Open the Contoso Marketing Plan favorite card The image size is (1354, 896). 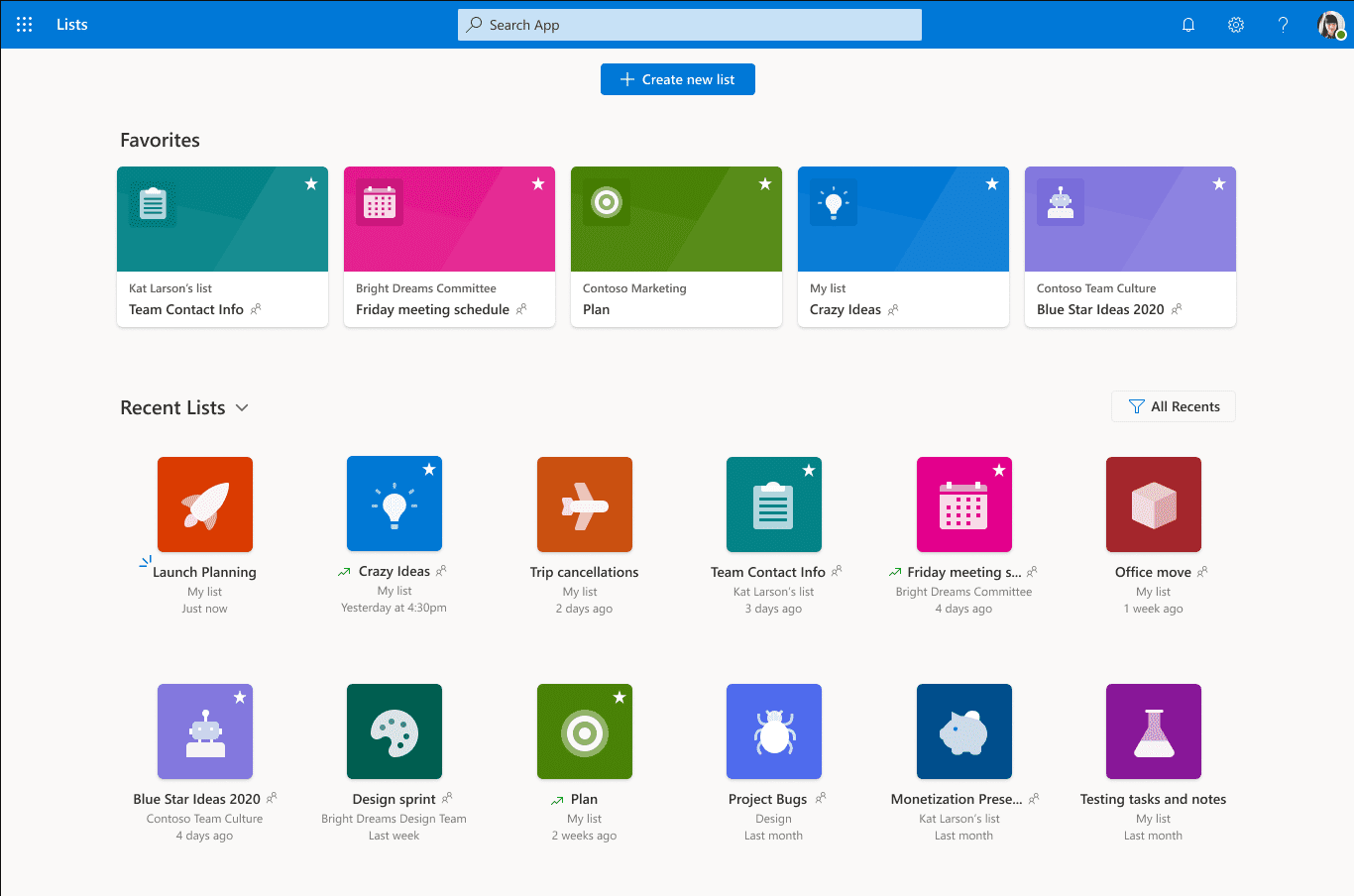tap(676, 247)
